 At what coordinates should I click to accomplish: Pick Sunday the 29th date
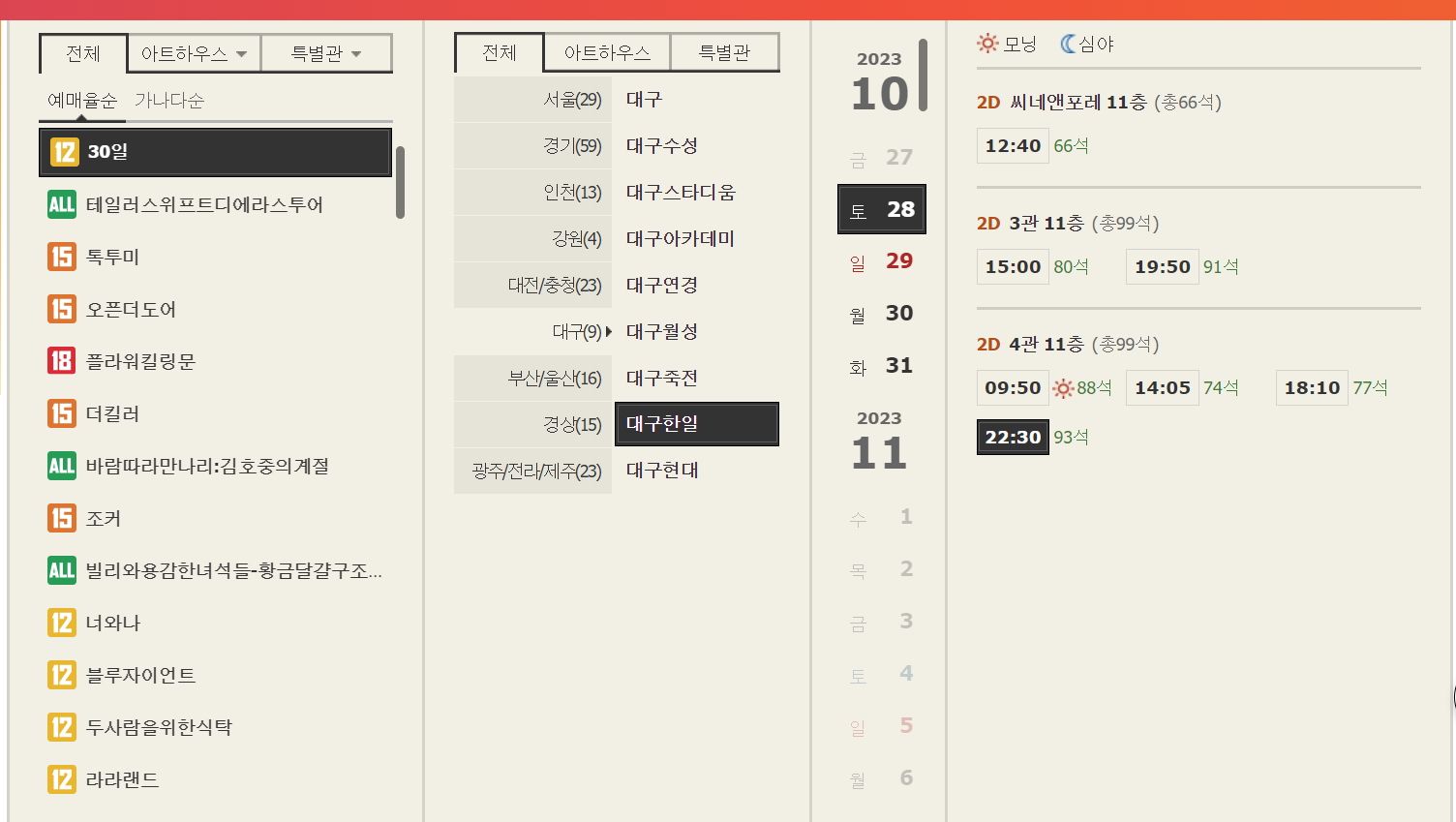click(x=881, y=261)
